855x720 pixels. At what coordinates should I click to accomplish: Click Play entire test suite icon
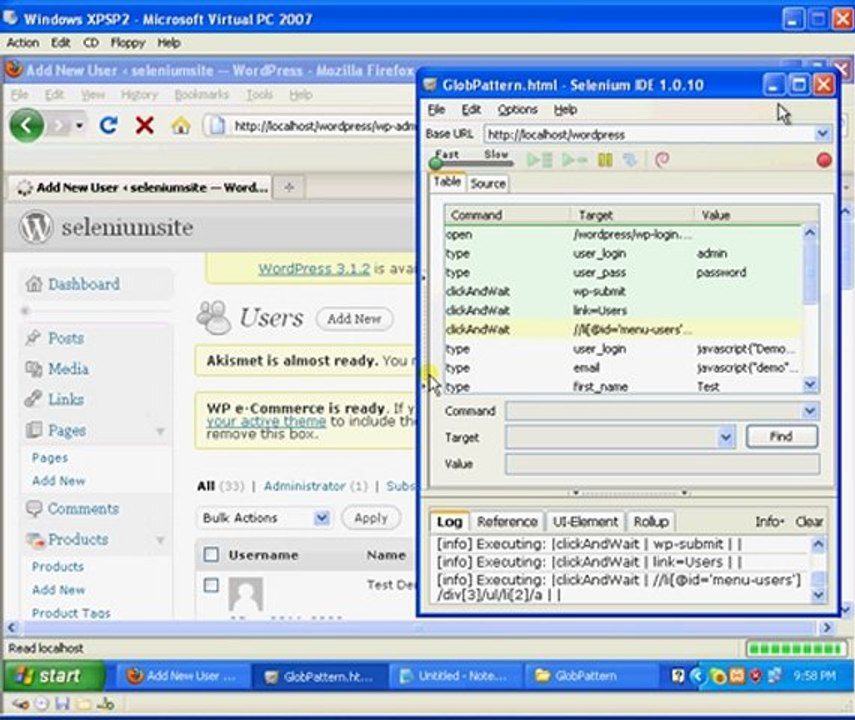[x=539, y=160]
